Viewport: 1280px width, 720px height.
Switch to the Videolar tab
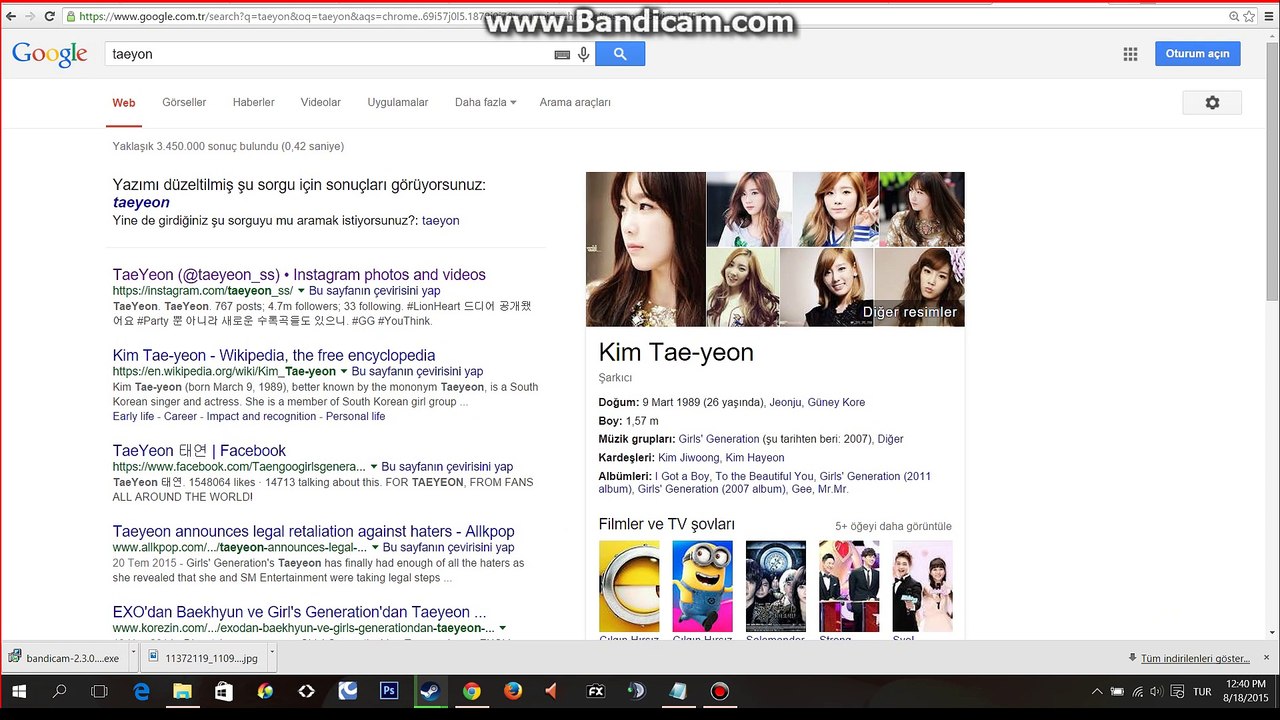(321, 102)
